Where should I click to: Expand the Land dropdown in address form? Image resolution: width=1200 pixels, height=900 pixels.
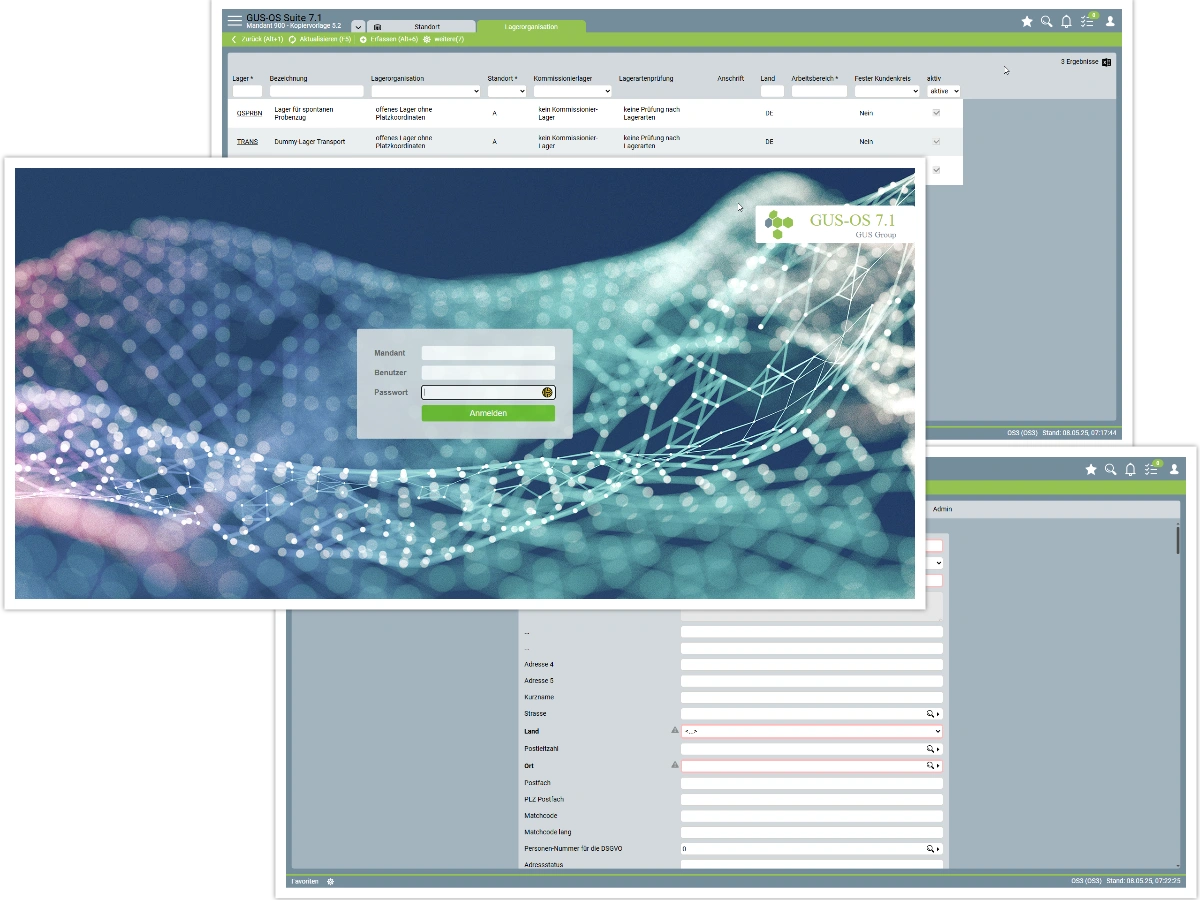937,732
